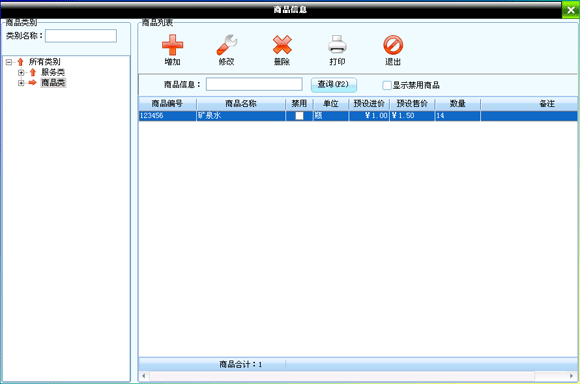
Task: Click the 预设售价 column header
Action: 412,104
